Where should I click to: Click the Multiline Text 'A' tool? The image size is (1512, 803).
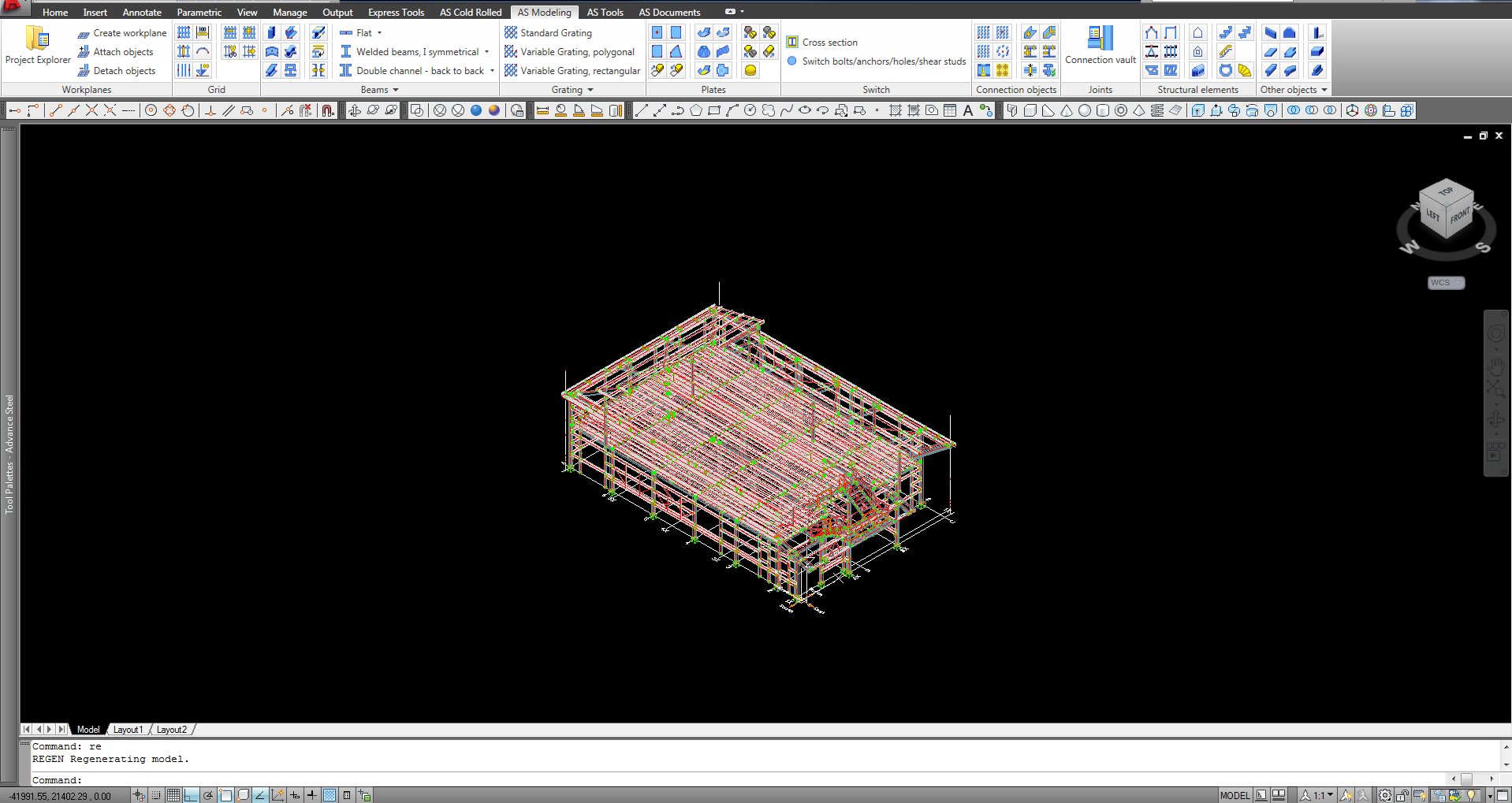coord(968,111)
